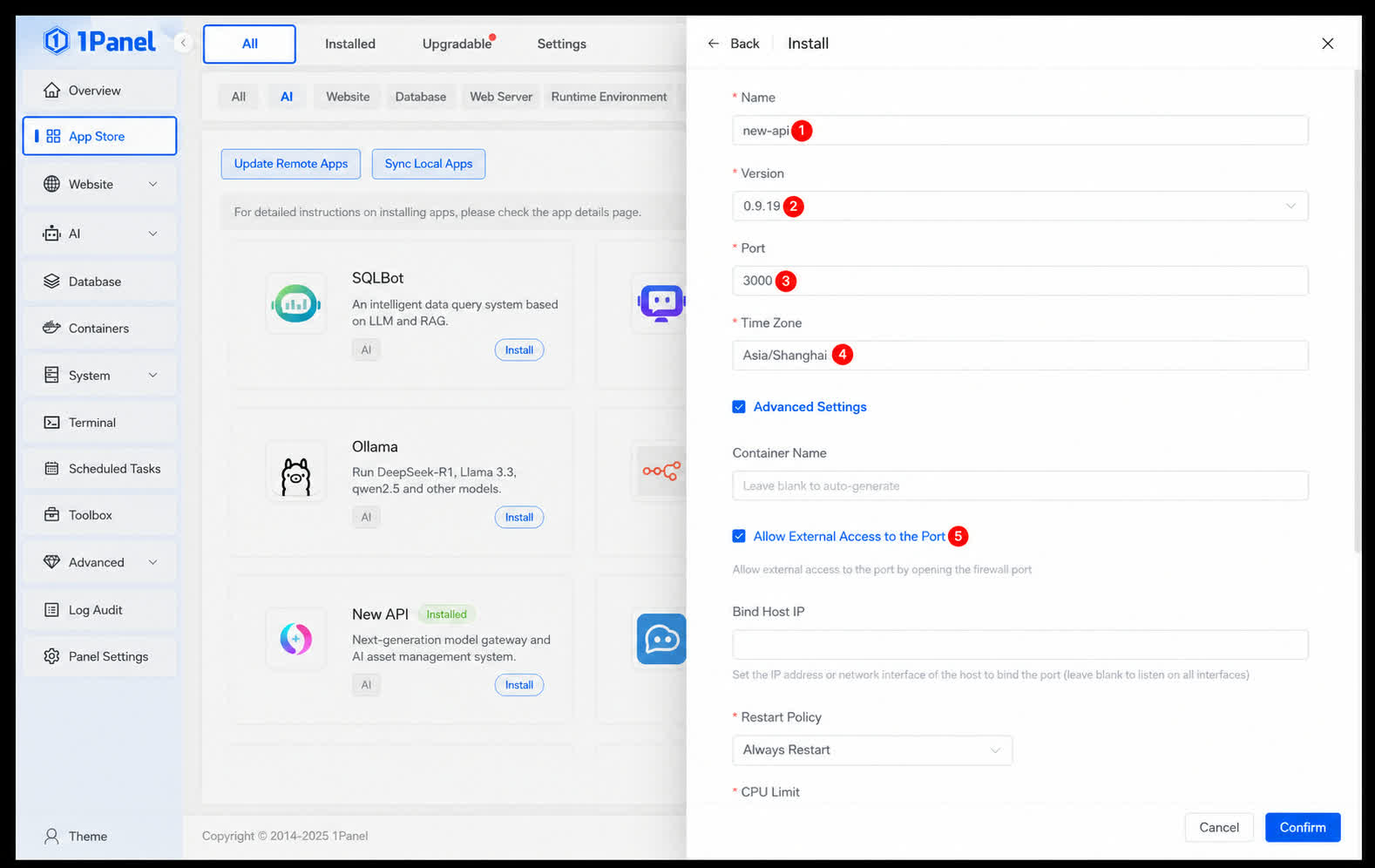Click the Toolbox briefcase icon

(x=52, y=514)
